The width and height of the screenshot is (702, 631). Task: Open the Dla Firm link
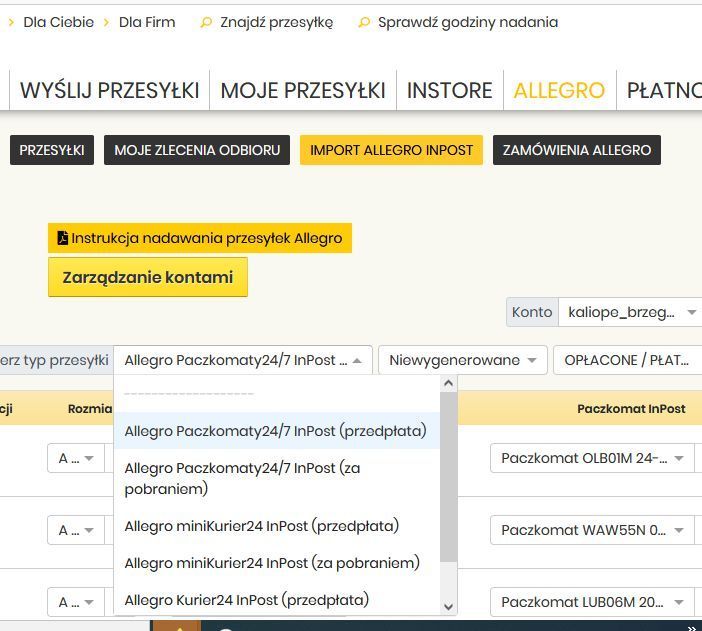tap(146, 22)
